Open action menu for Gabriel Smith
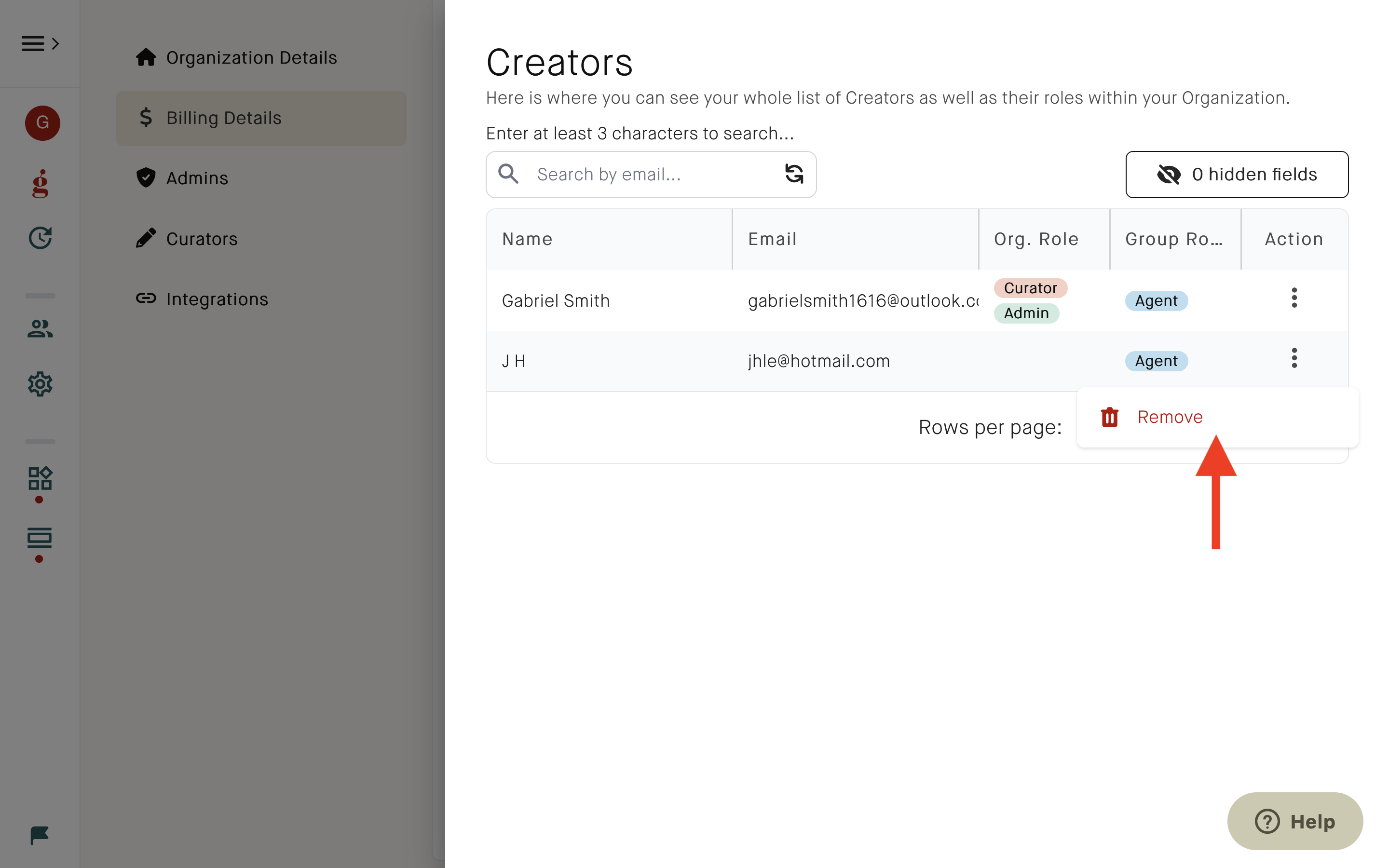Screen dimensions: 1389x868 (x=1294, y=298)
